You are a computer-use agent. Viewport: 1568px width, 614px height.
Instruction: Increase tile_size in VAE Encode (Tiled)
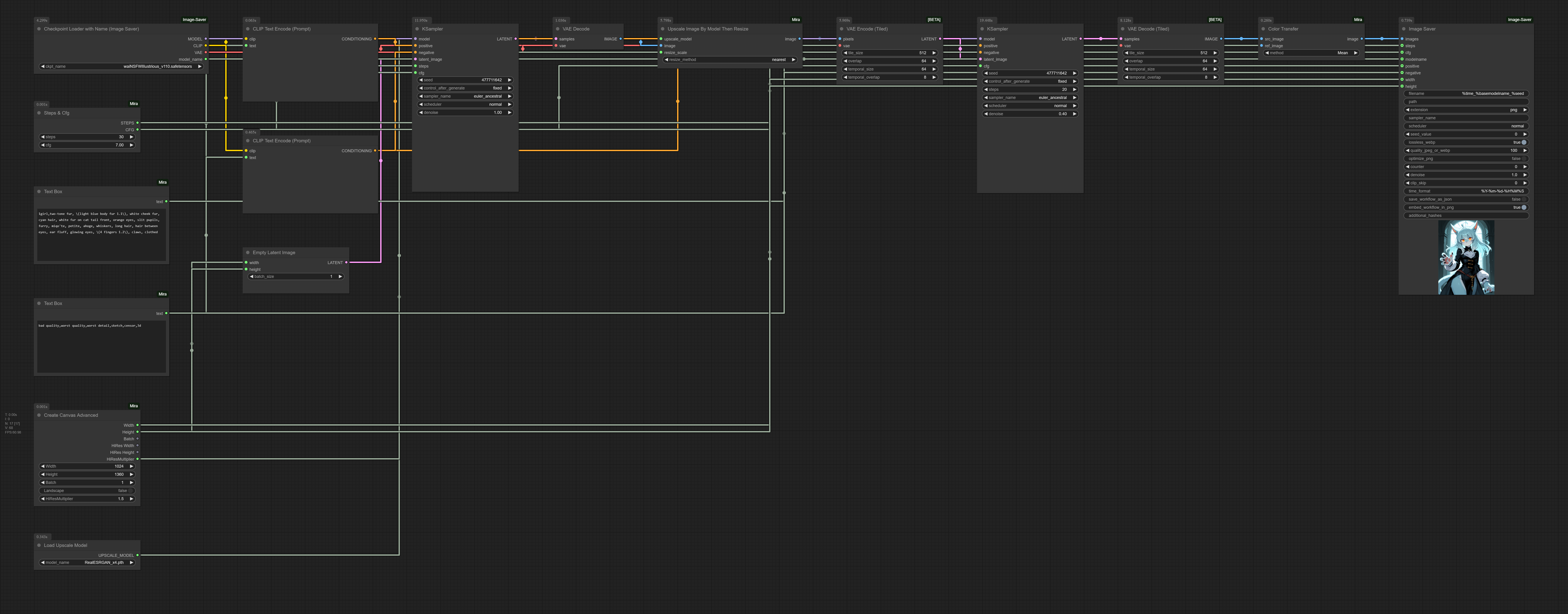coord(934,53)
